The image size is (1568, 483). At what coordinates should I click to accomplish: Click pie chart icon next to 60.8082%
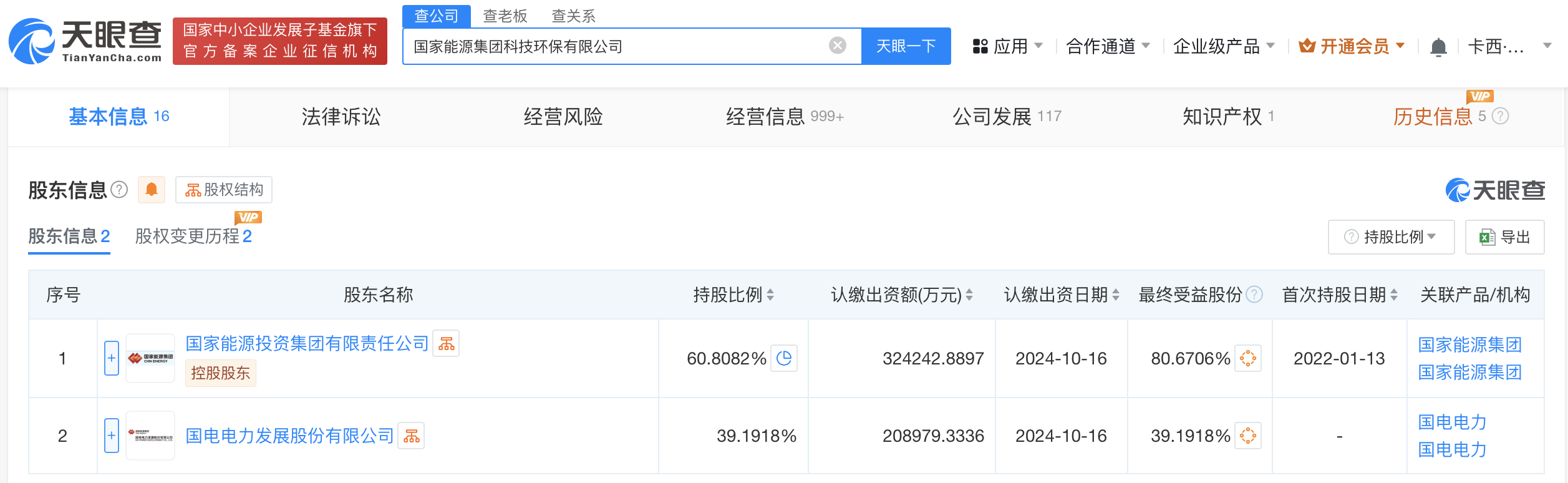coord(784,359)
